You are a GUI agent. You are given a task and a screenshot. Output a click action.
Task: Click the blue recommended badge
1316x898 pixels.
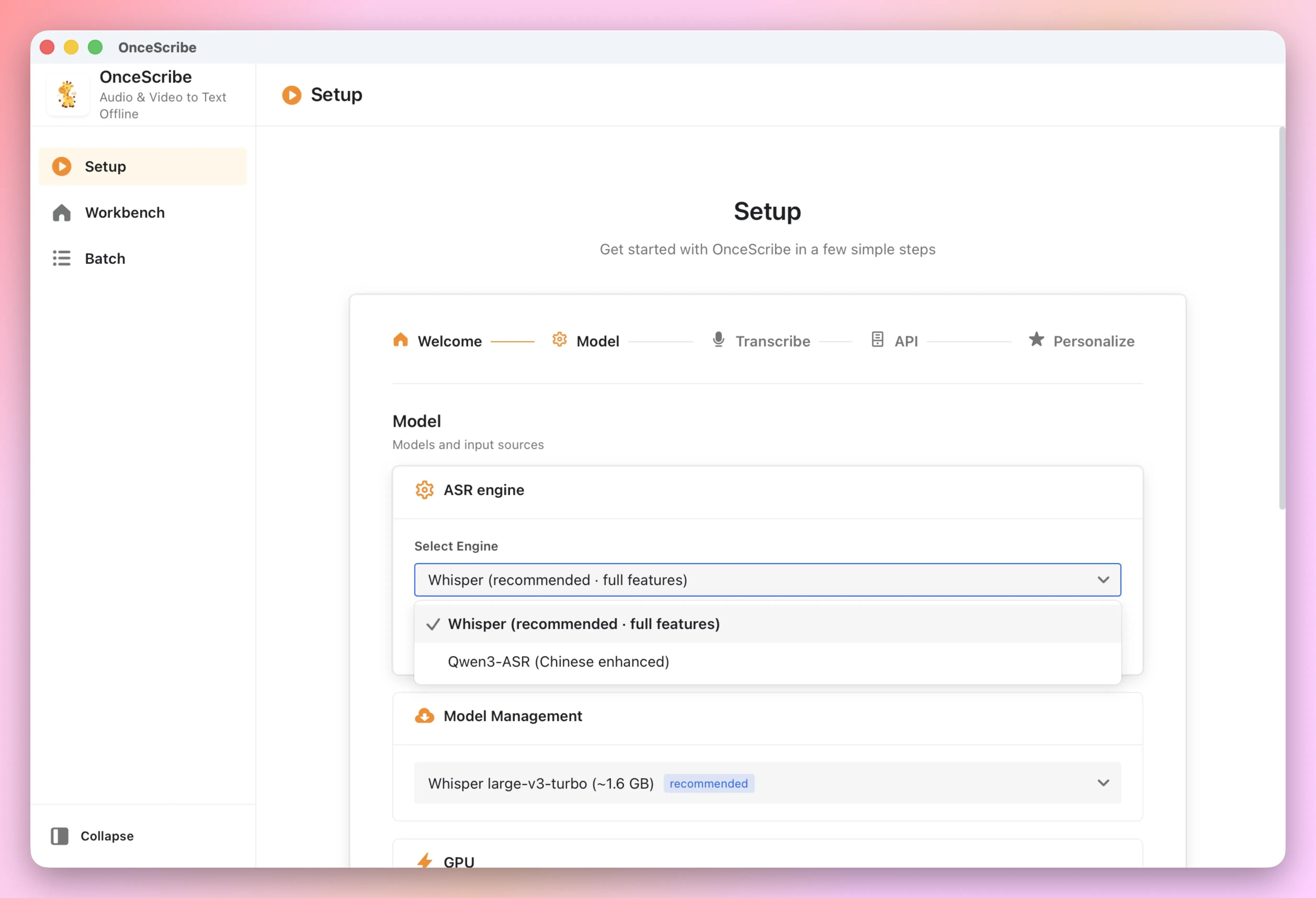[708, 784]
